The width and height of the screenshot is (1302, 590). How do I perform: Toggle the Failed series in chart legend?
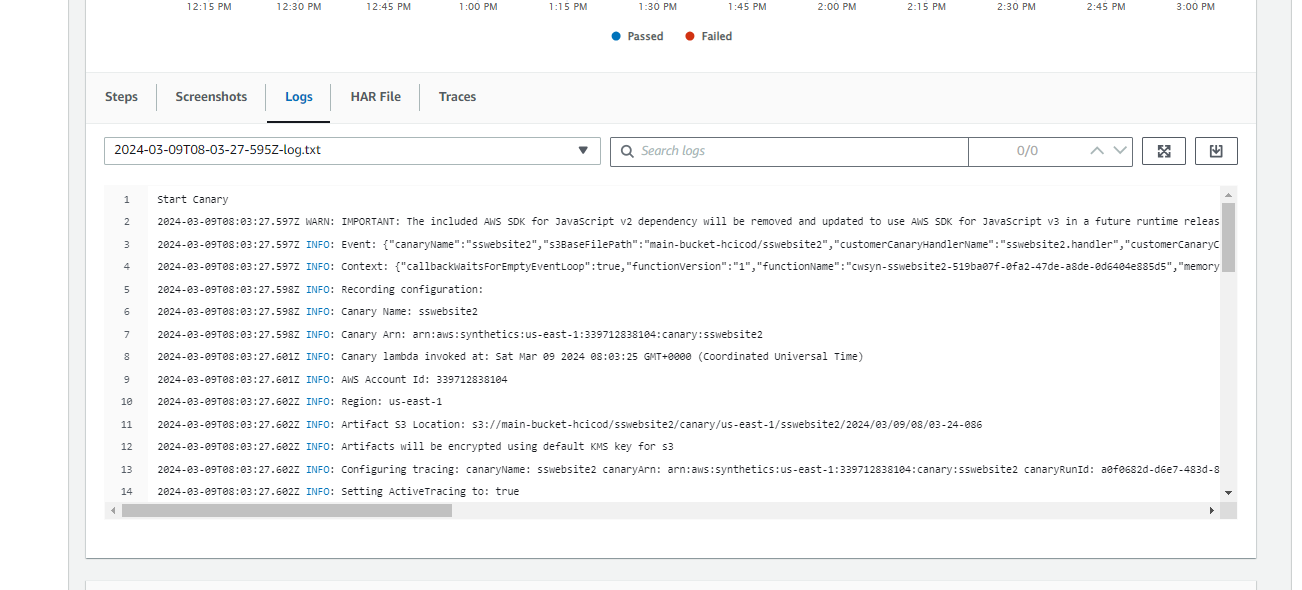click(708, 36)
